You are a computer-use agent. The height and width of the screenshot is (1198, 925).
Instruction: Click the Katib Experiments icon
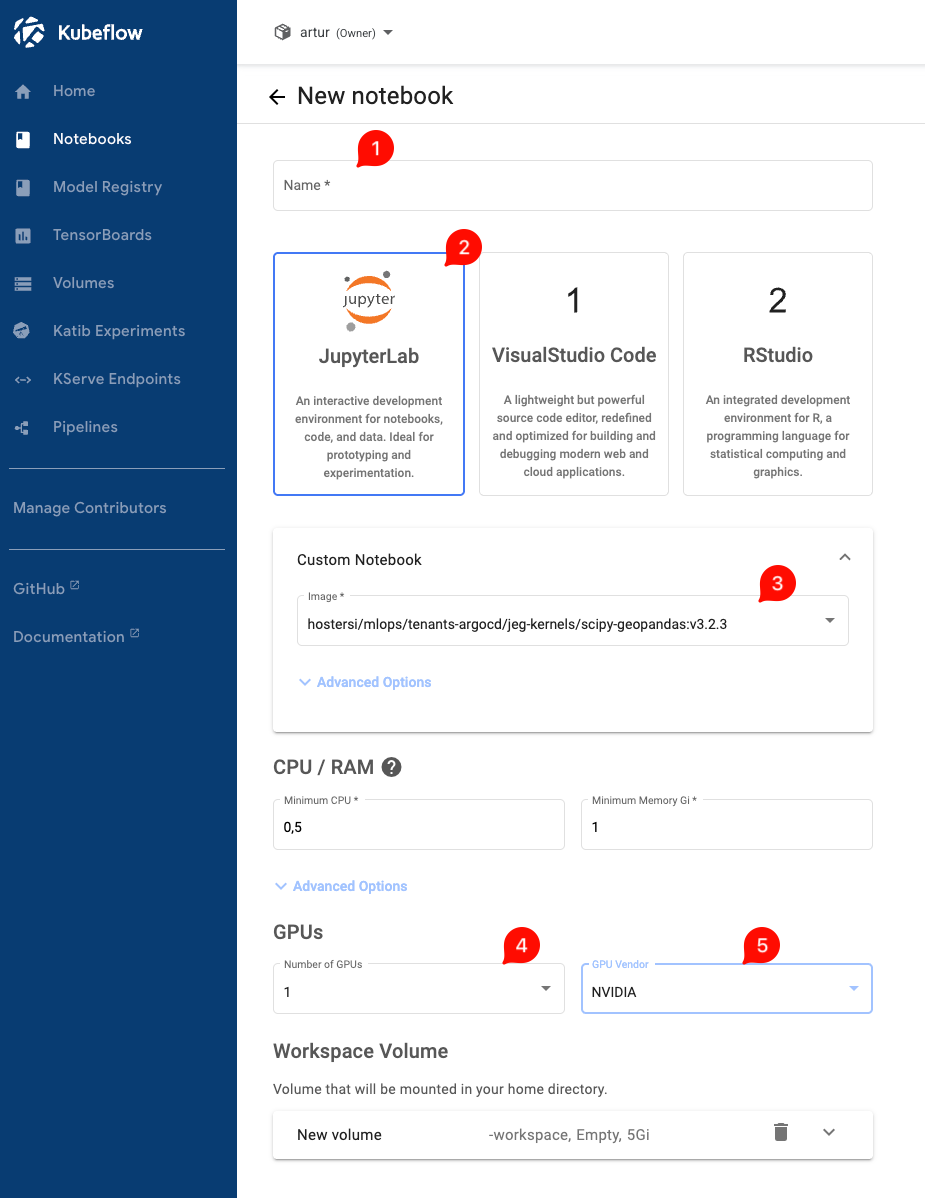click(x=21, y=331)
